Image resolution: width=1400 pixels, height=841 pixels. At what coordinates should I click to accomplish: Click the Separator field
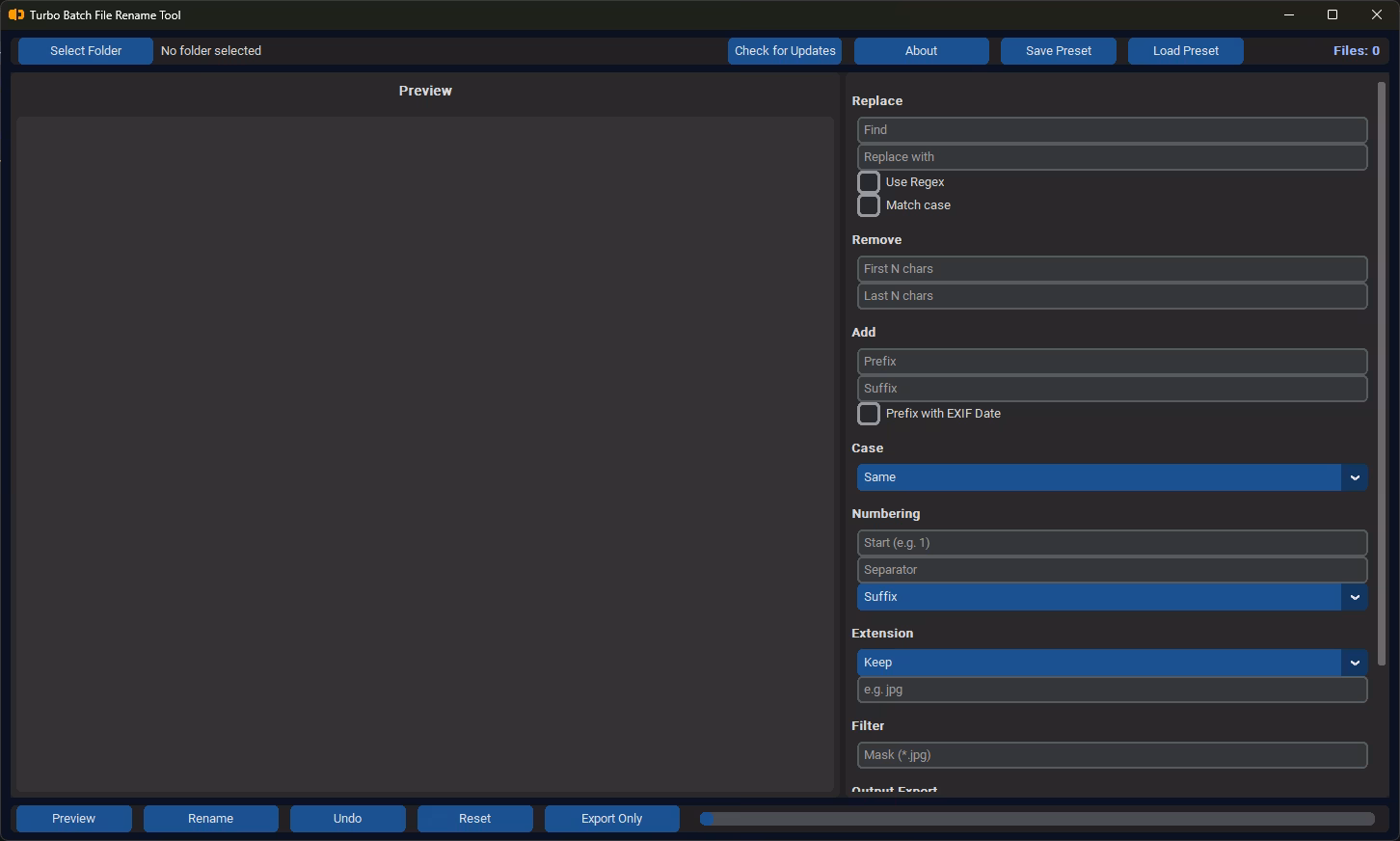[x=1113, y=570]
